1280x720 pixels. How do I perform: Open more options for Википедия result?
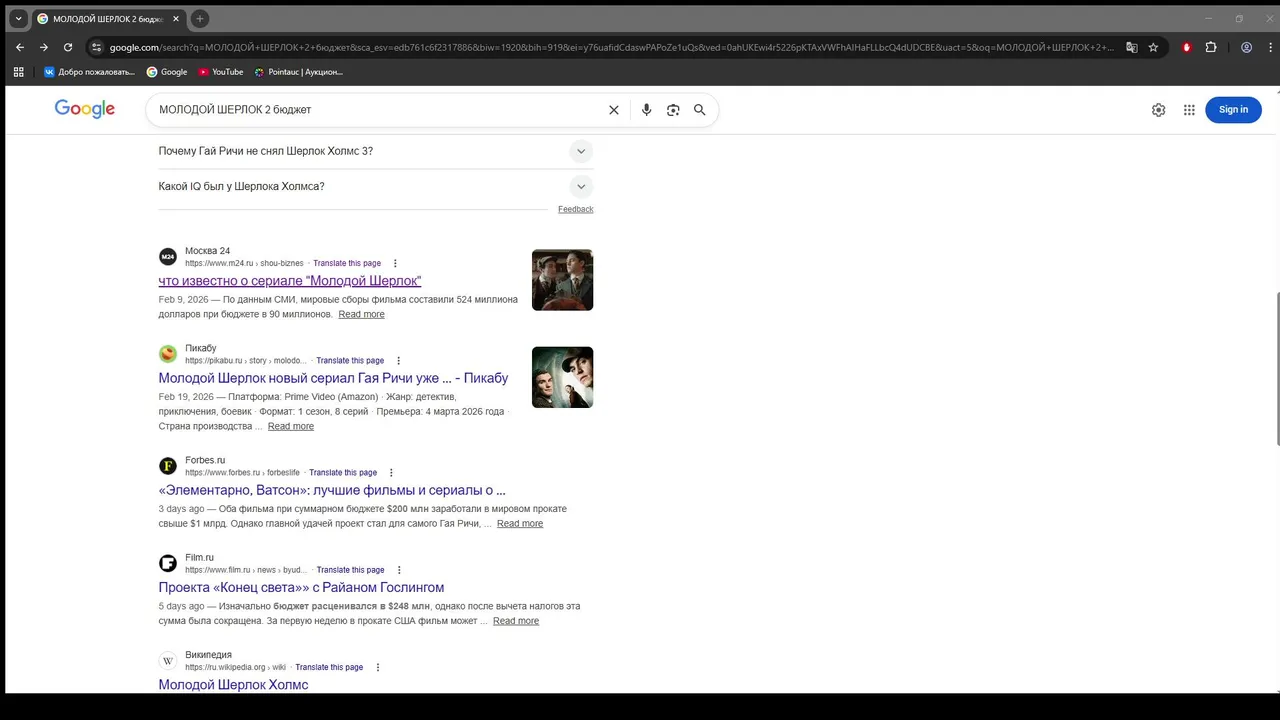377,667
